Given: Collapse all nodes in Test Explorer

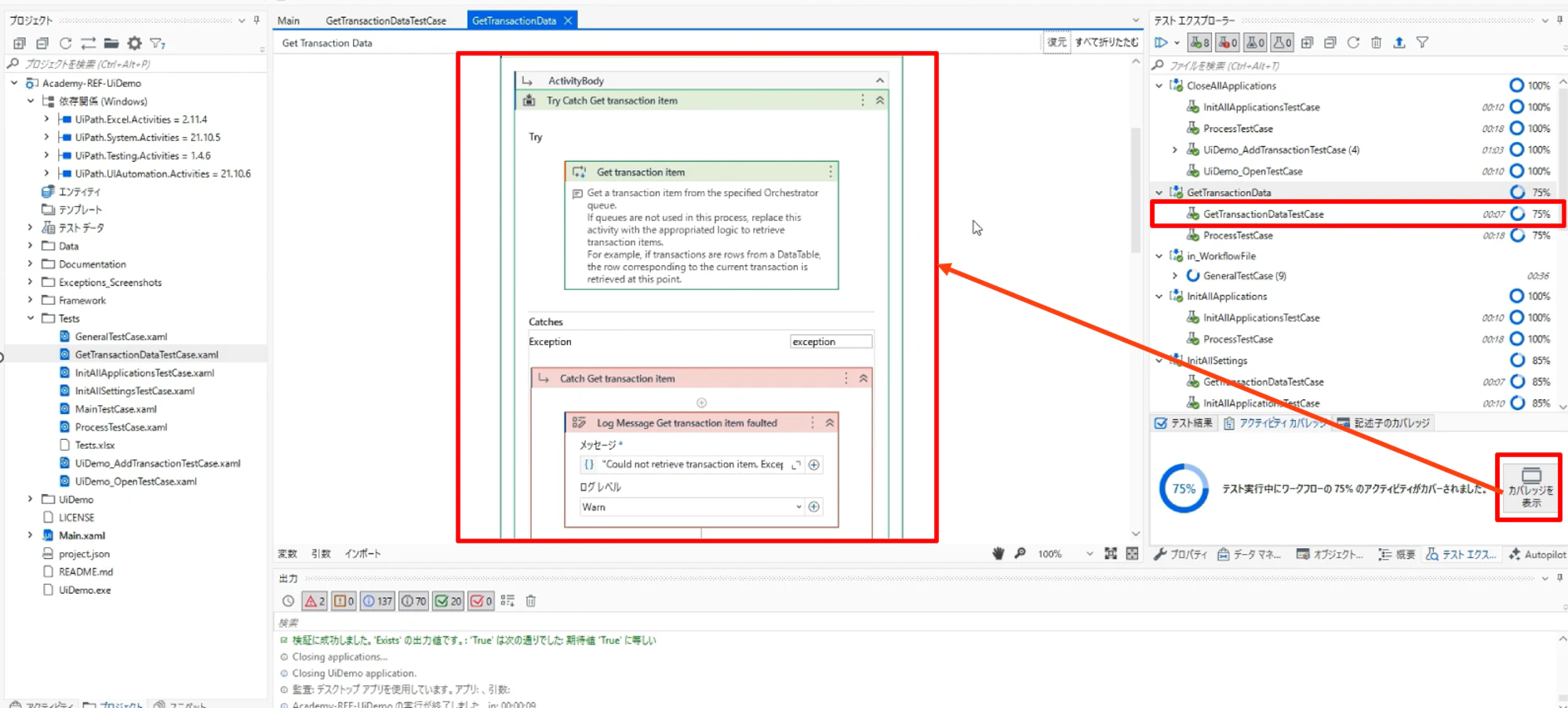Looking at the screenshot, I should tap(1330, 42).
